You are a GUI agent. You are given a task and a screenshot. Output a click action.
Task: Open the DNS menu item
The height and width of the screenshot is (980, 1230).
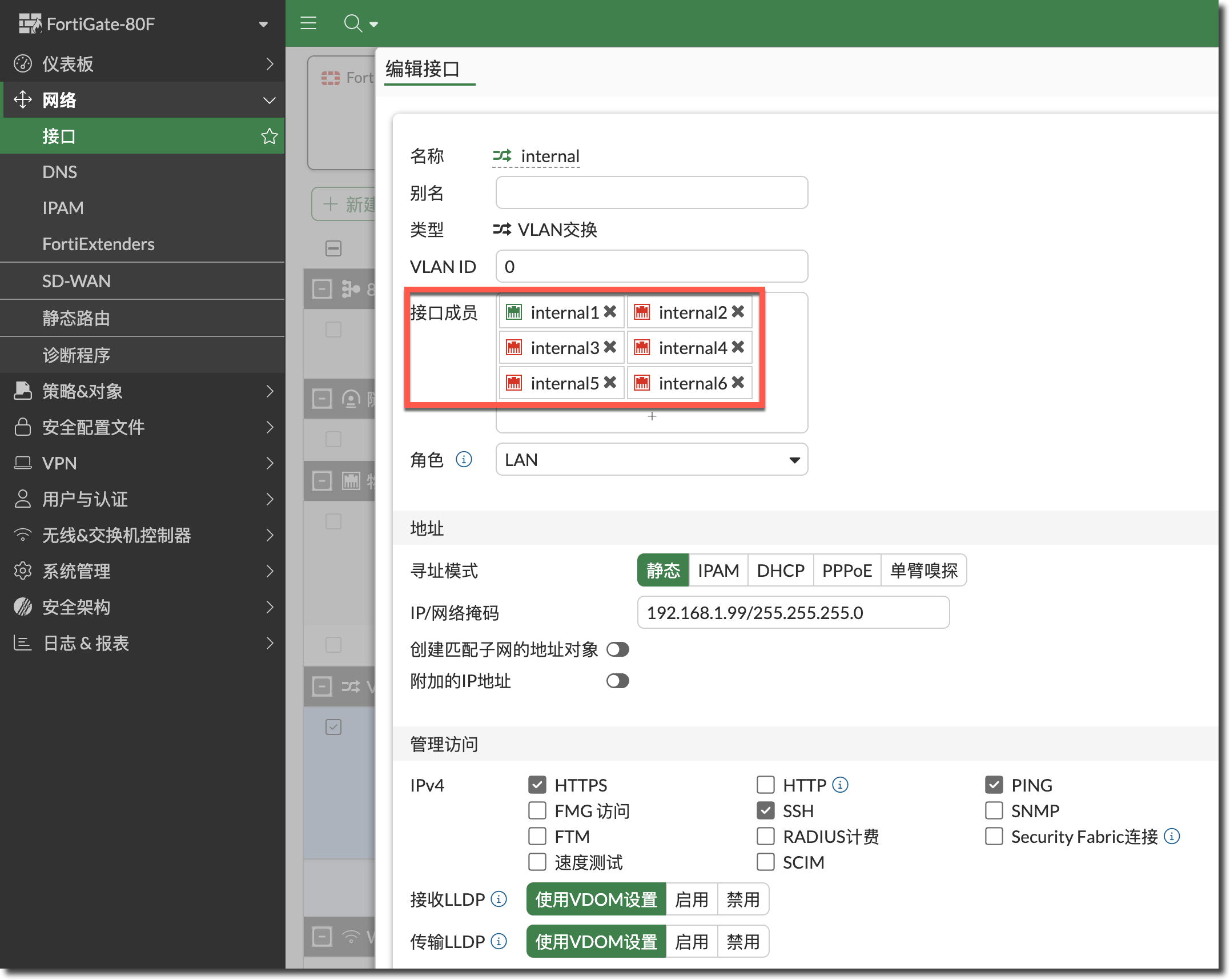pos(142,172)
